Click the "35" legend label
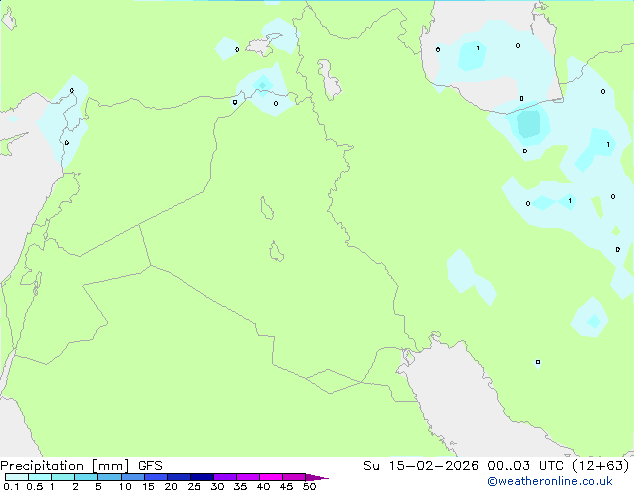The image size is (634, 490). (x=240, y=486)
